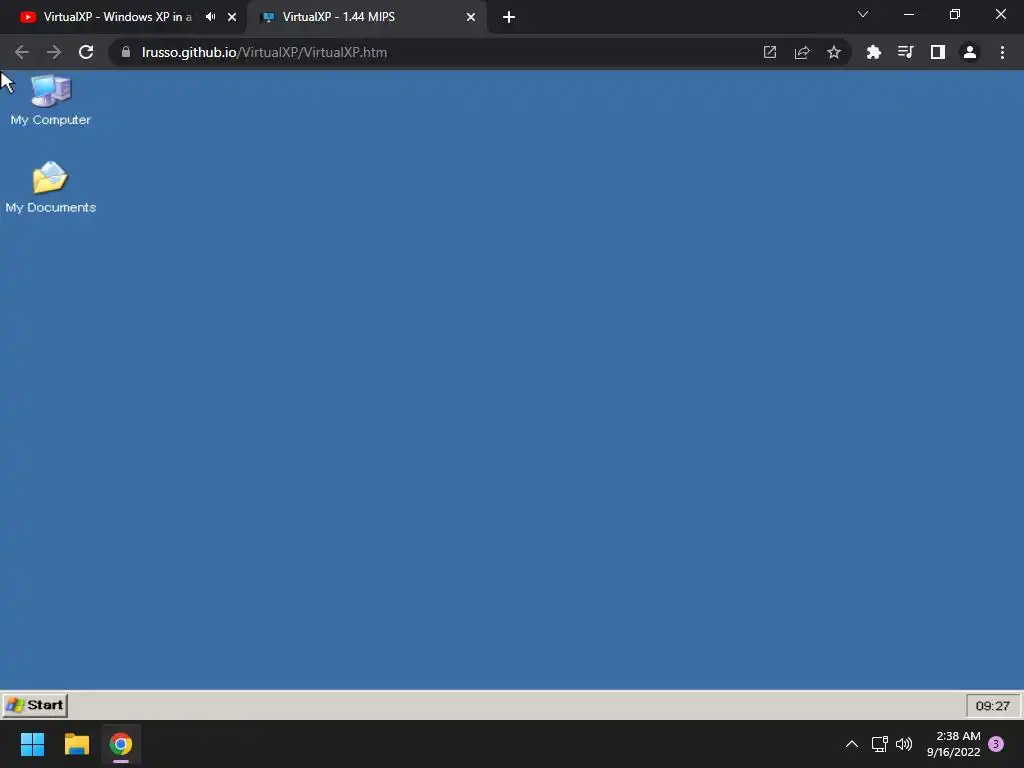
Task: Open the media controls icon
Action: [x=906, y=52]
